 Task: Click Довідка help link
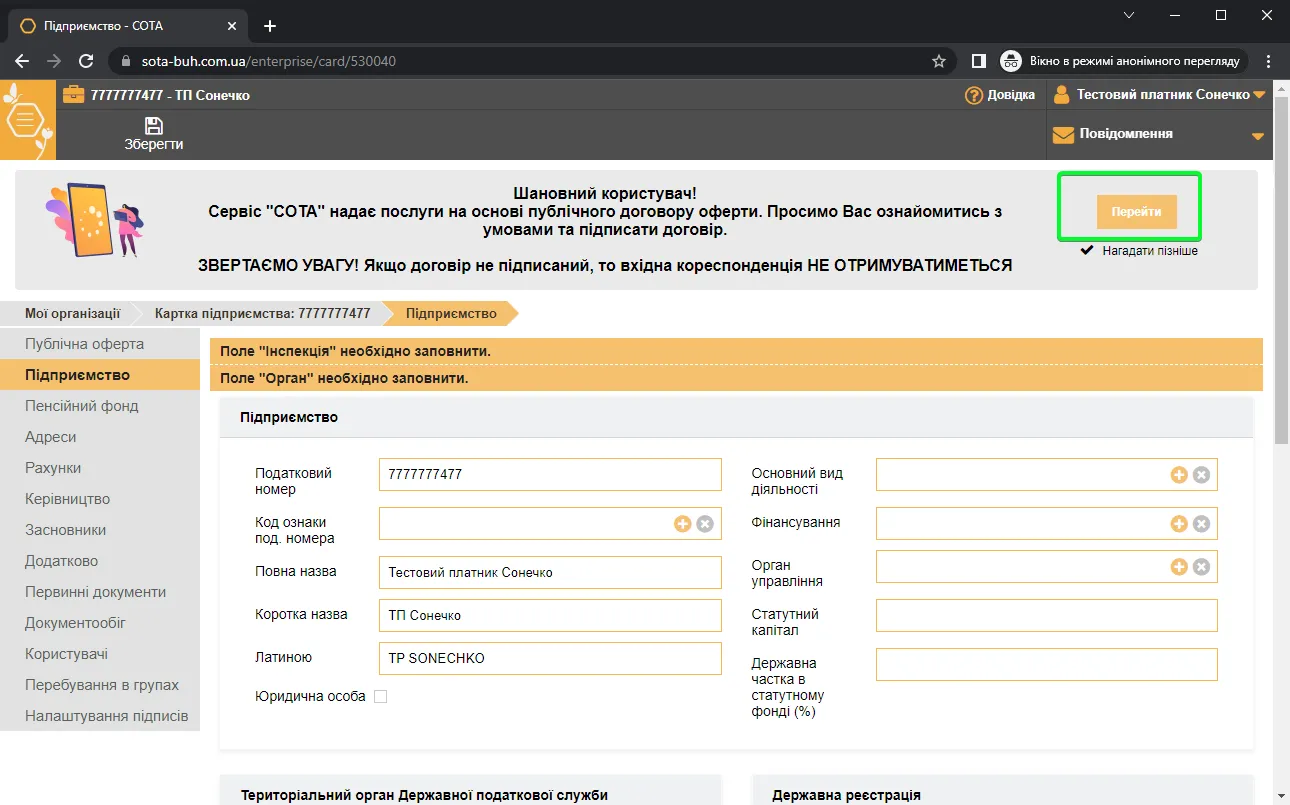pyautogui.click(x=1011, y=95)
